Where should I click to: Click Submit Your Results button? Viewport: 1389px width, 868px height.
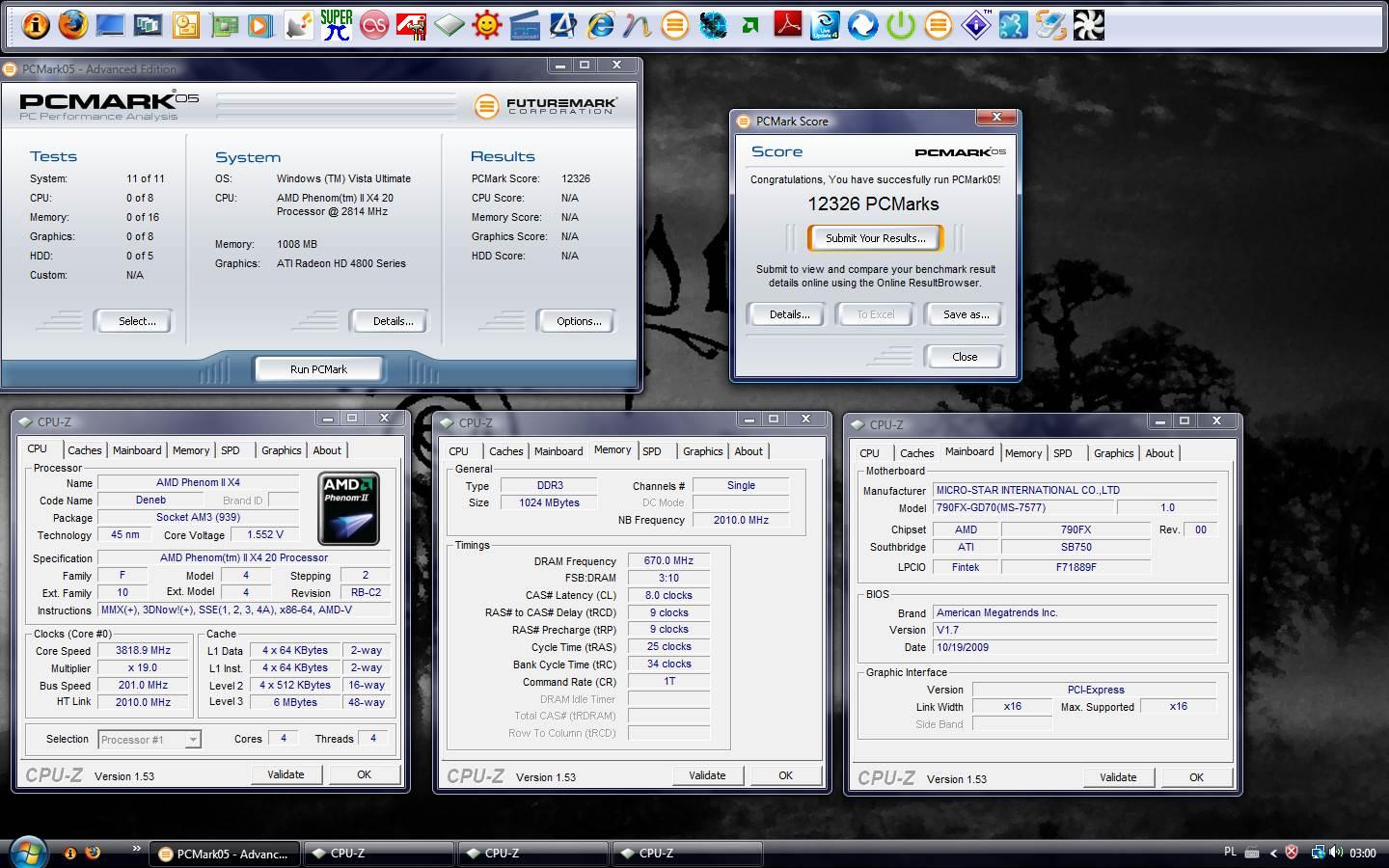875,238
